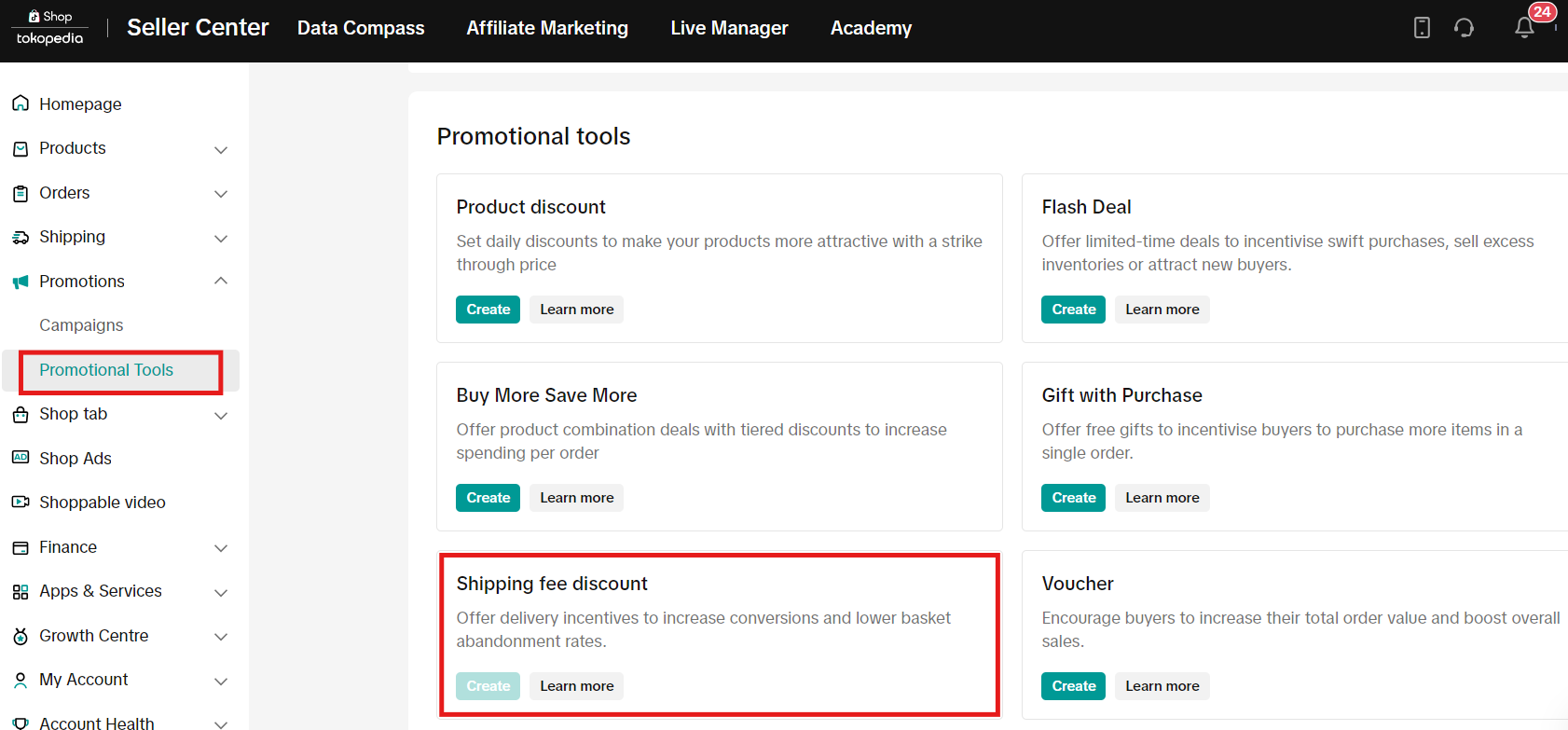
Task: Open the Data Compass tab
Action: pyautogui.click(x=361, y=28)
